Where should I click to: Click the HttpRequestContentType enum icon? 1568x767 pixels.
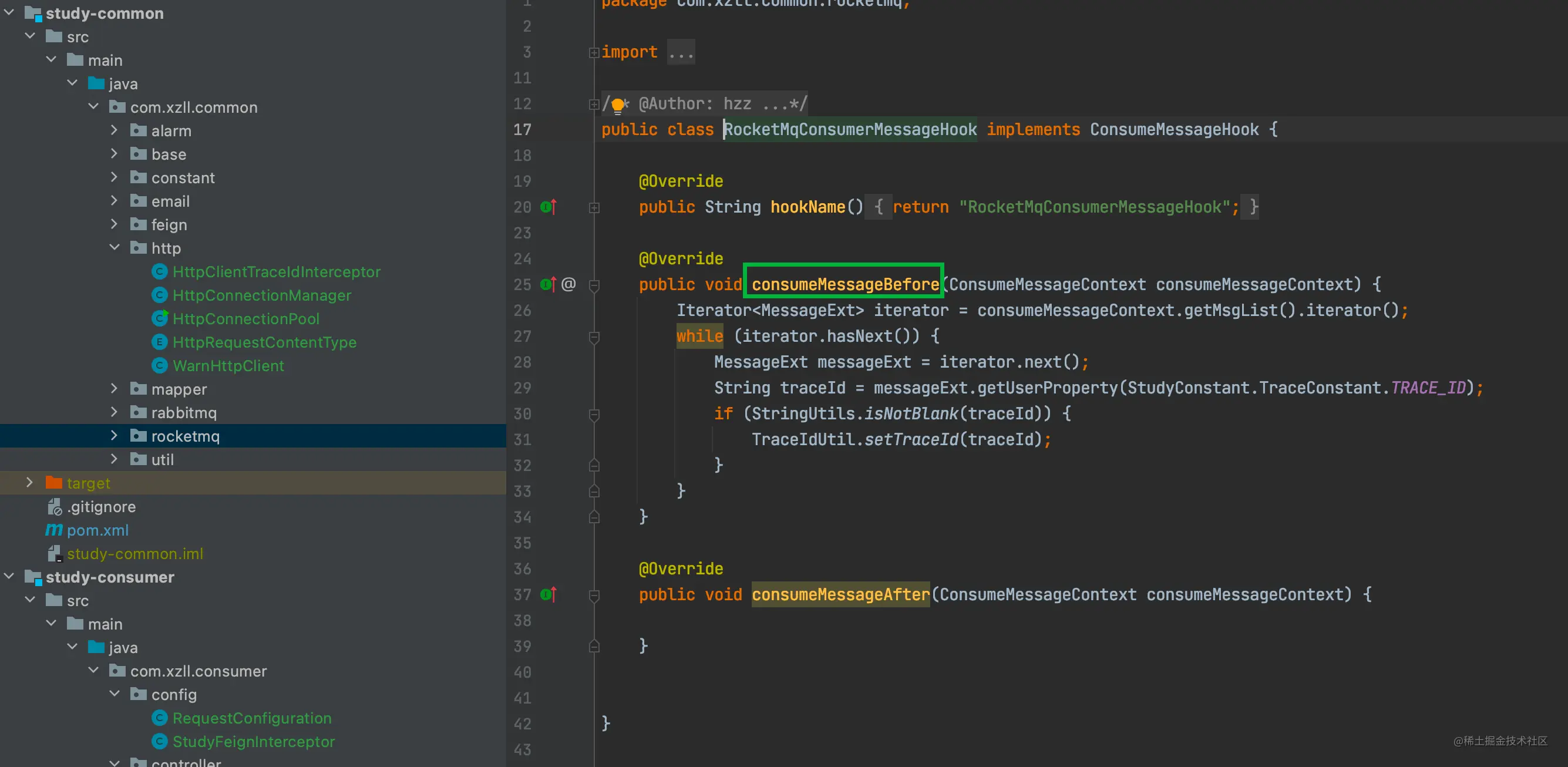click(160, 342)
